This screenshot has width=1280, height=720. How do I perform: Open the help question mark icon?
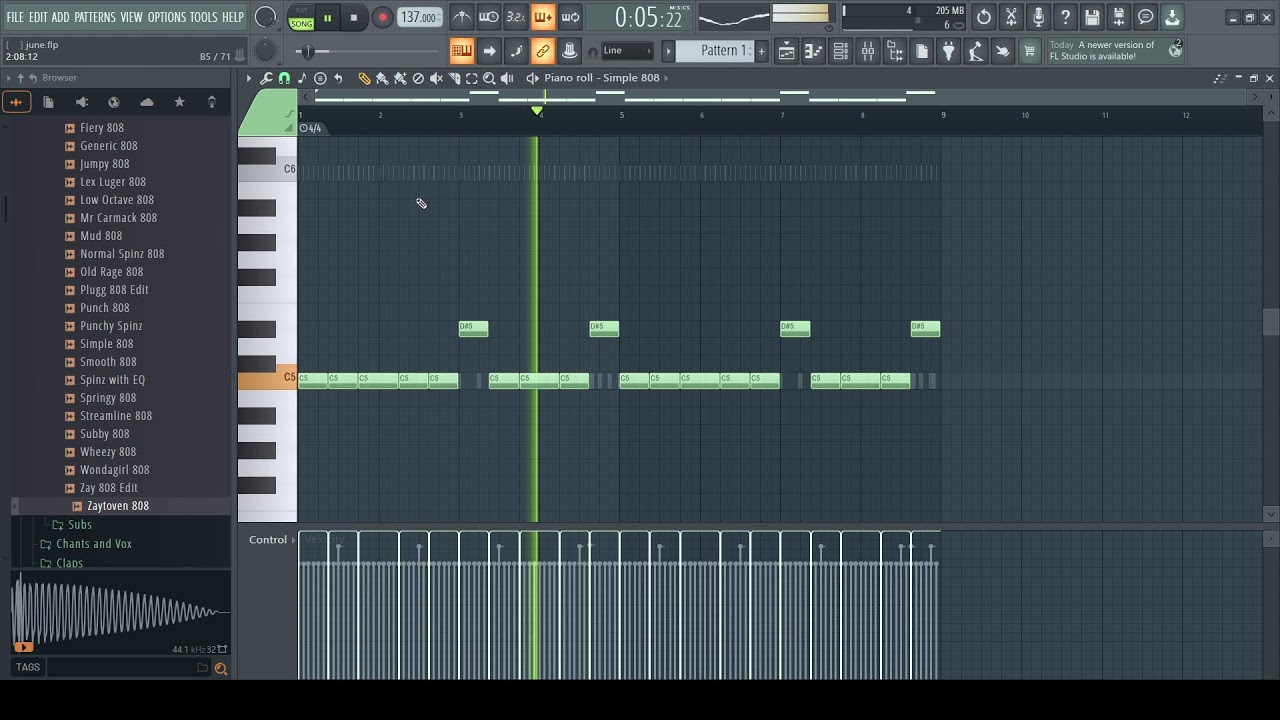[x=1065, y=17]
